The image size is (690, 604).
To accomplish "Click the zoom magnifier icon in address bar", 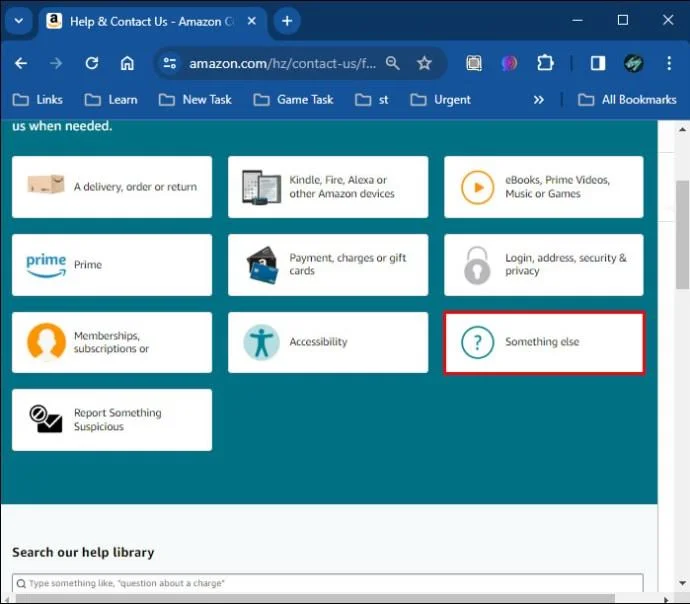I will click(393, 63).
